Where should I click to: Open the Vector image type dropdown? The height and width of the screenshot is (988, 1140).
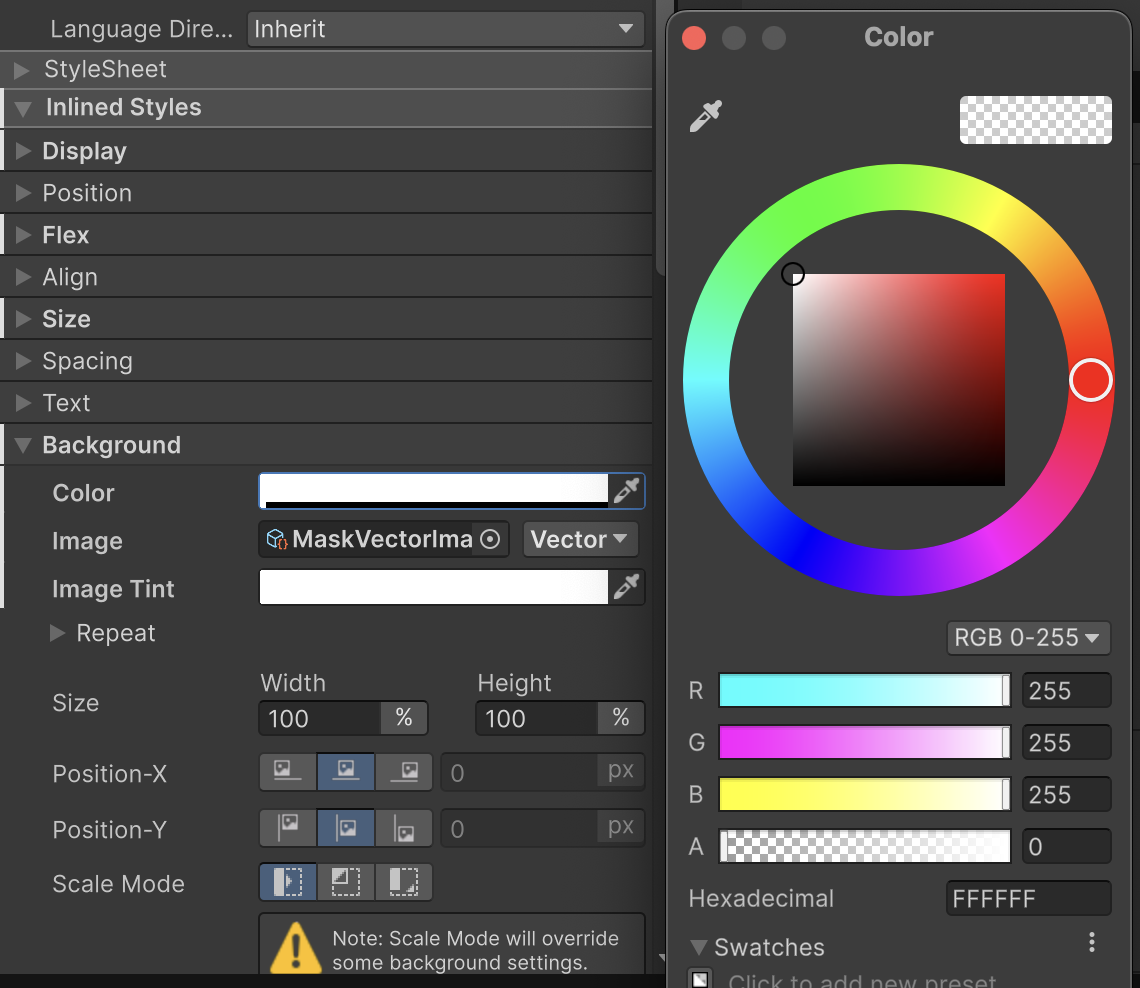[x=580, y=539]
